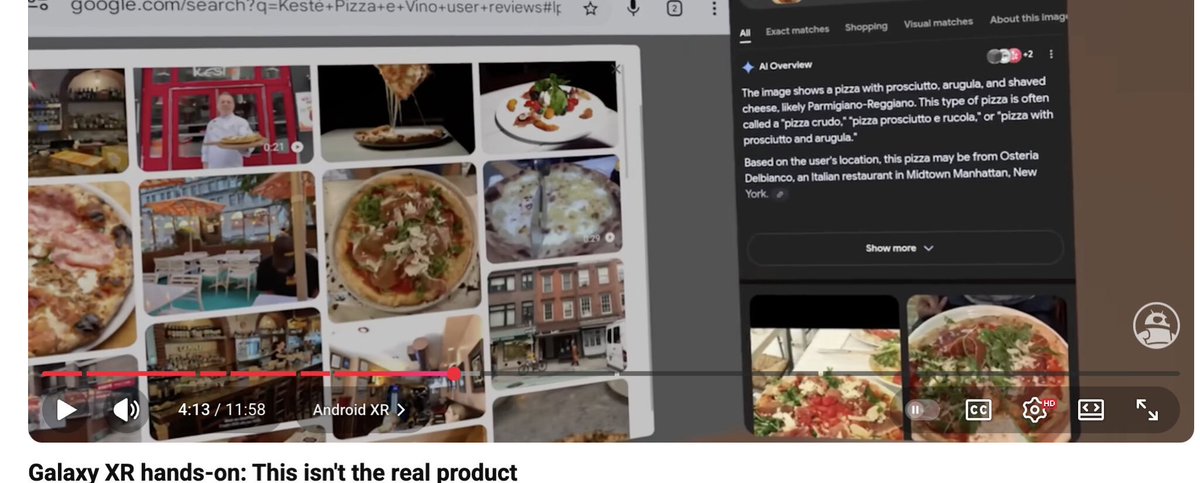
Task: Select the About this image tab
Action: [1028, 19]
